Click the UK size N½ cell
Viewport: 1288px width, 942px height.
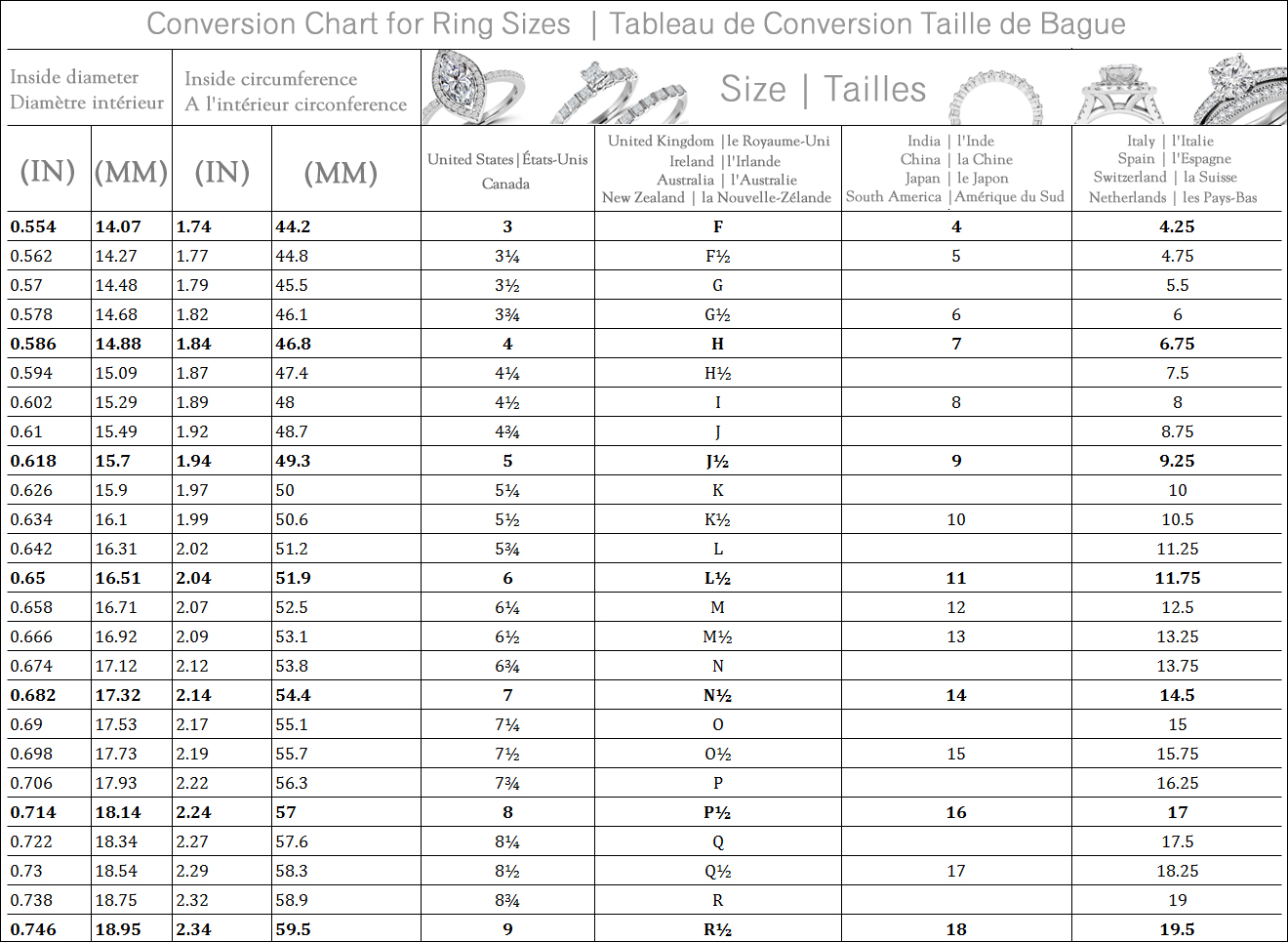(717, 695)
